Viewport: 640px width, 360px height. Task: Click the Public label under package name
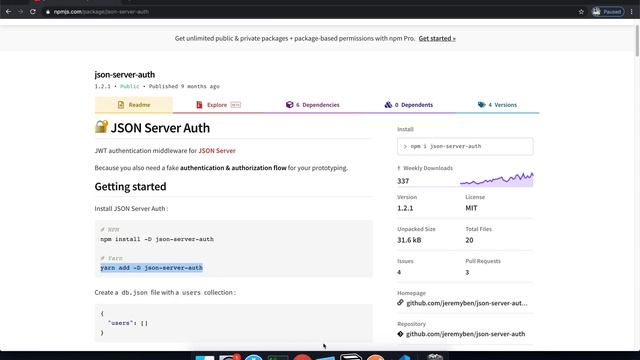pyautogui.click(x=129, y=87)
